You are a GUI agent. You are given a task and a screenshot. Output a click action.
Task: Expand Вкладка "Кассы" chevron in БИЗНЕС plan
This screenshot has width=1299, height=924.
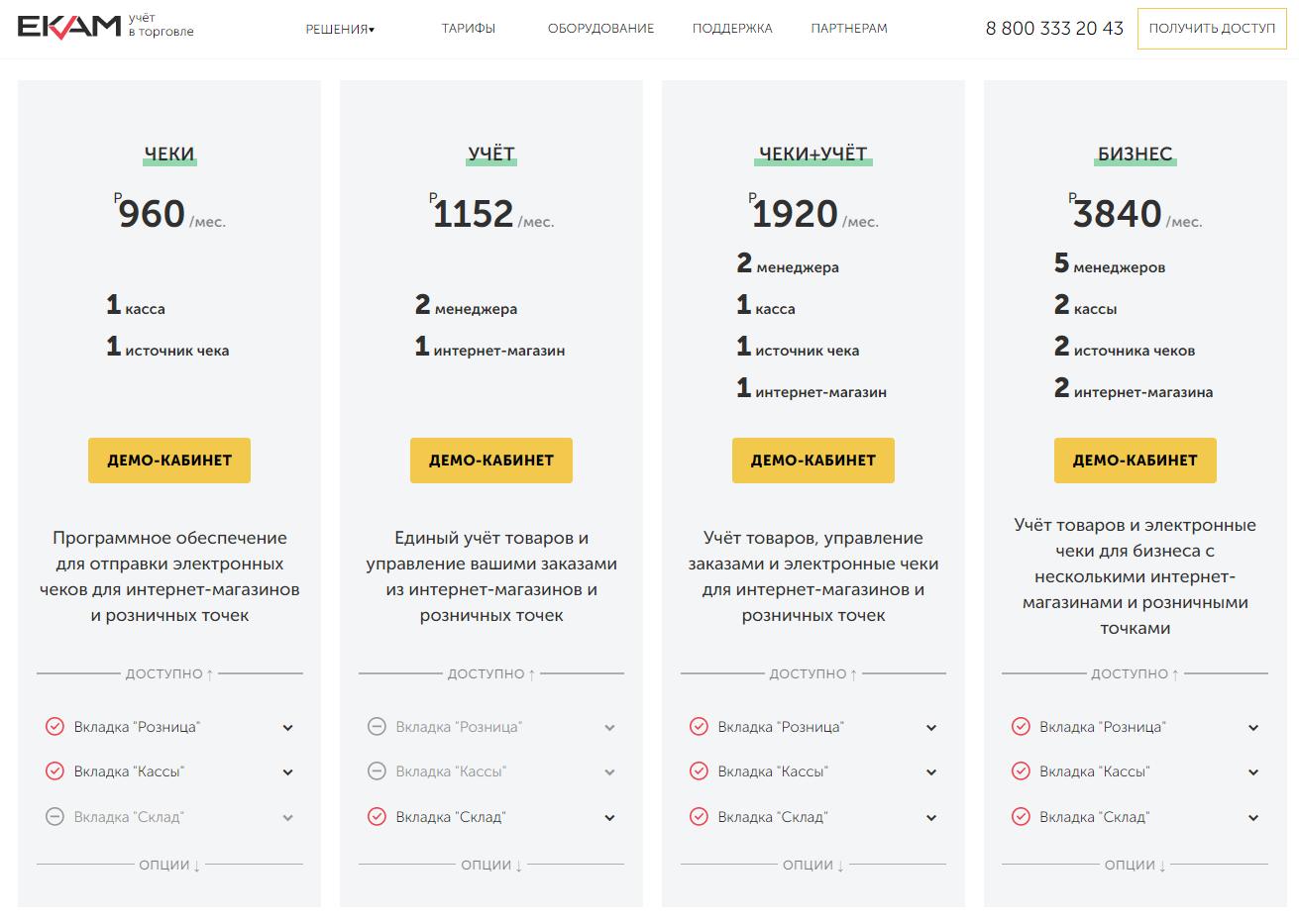coord(1253,772)
